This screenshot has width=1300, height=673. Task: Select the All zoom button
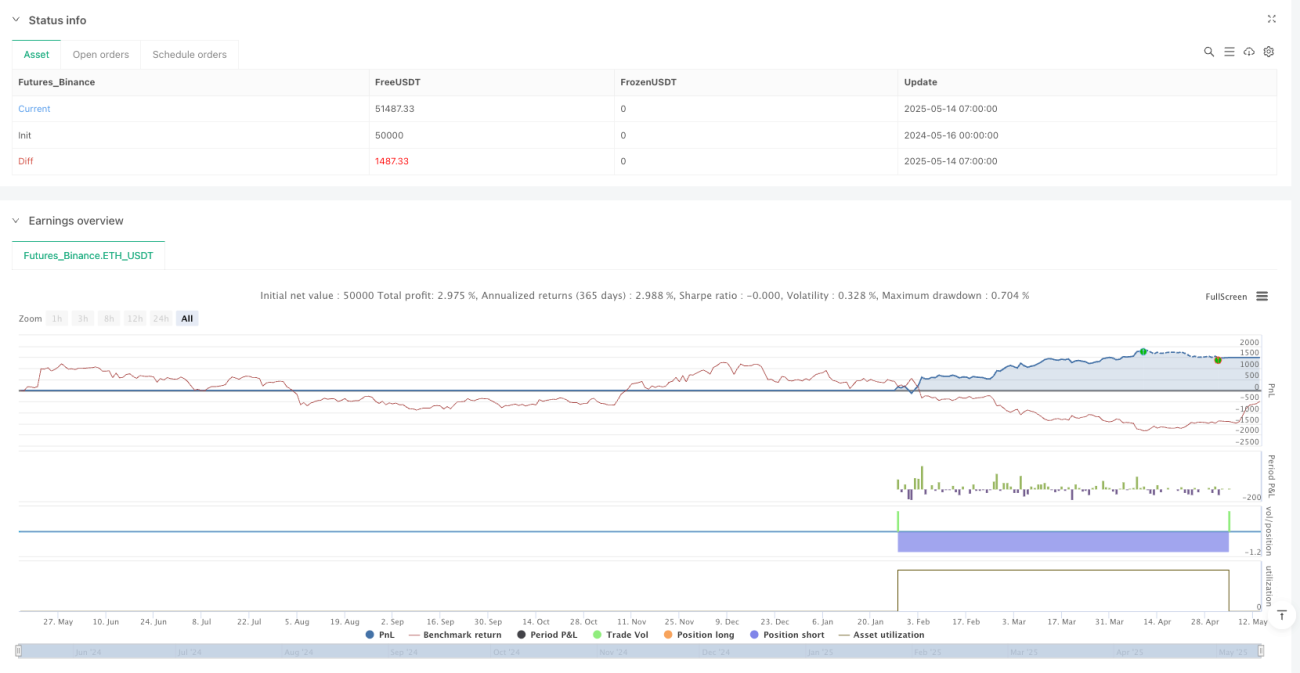[x=187, y=318]
